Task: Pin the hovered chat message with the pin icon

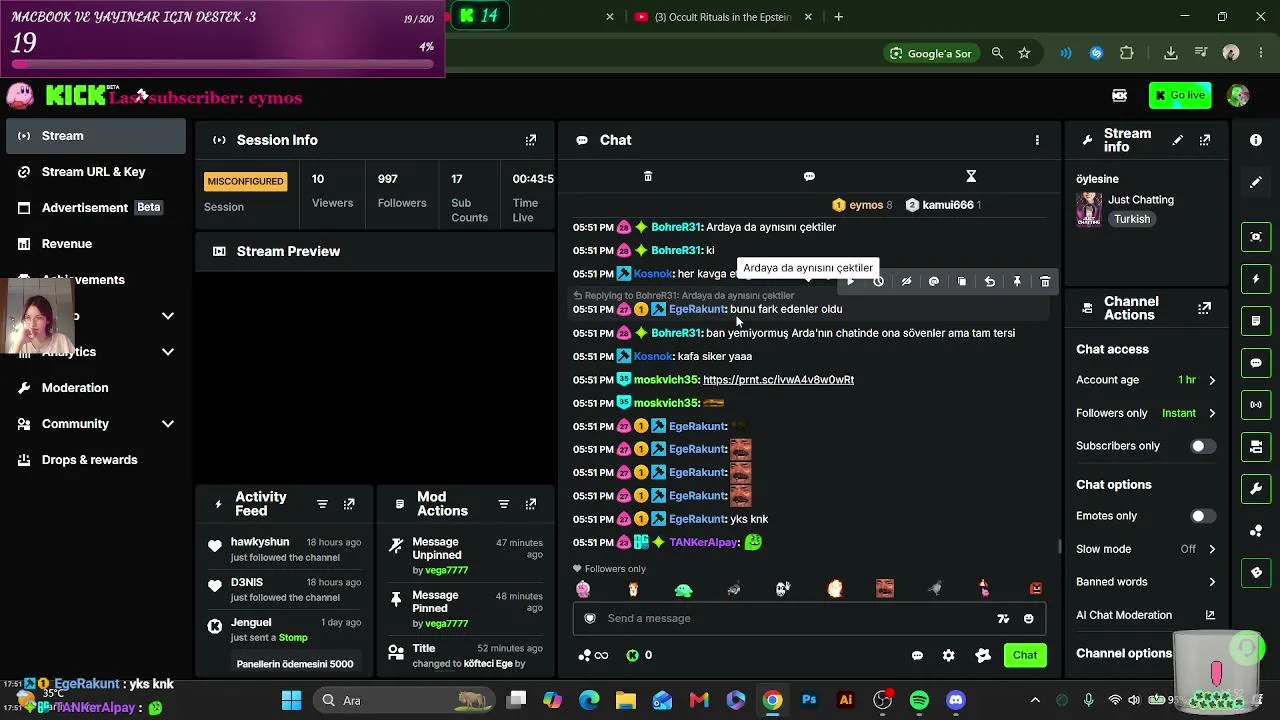Action: click(1017, 282)
